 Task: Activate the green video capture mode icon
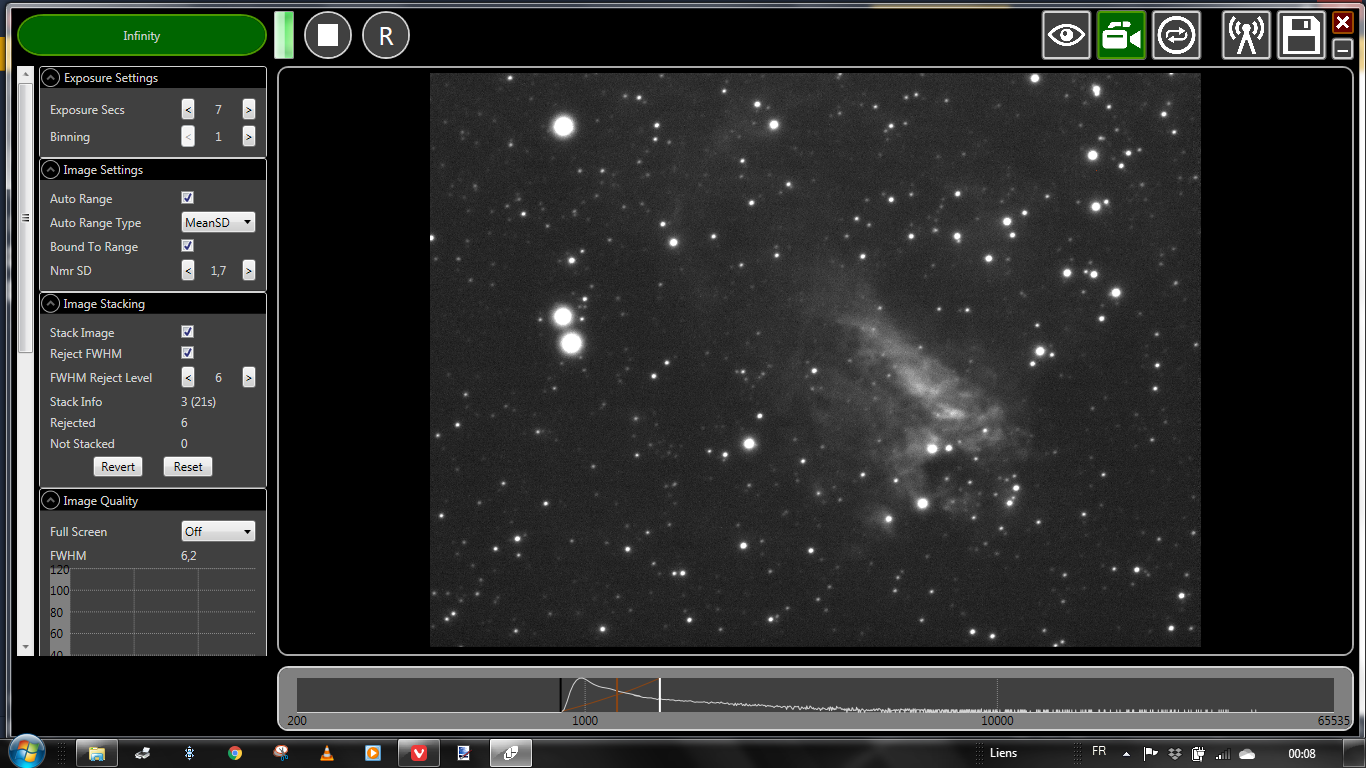click(1121, 34)
